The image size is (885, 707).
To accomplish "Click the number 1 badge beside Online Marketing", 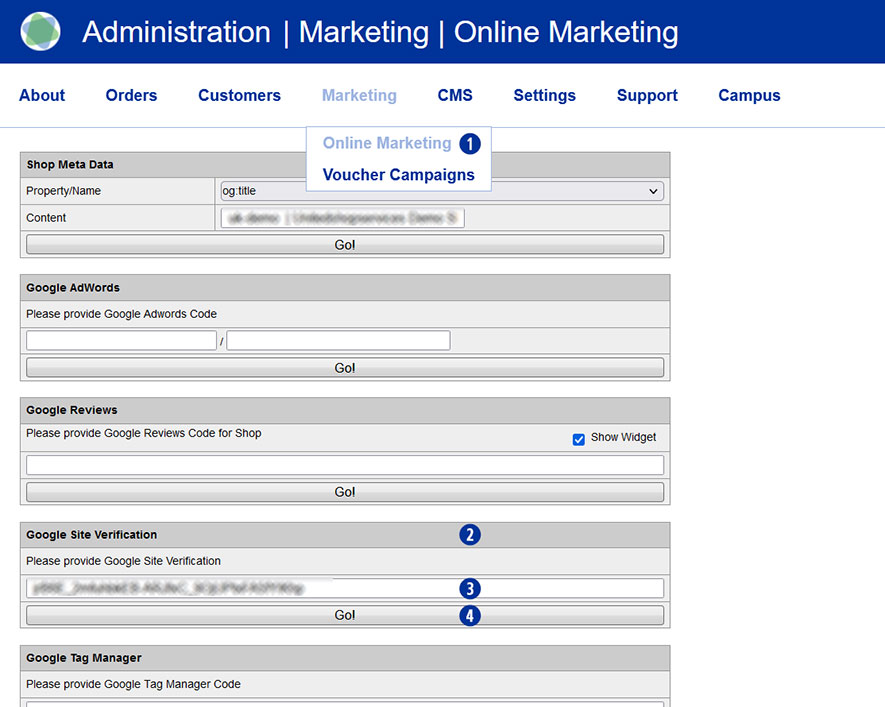I will (470, 144).
